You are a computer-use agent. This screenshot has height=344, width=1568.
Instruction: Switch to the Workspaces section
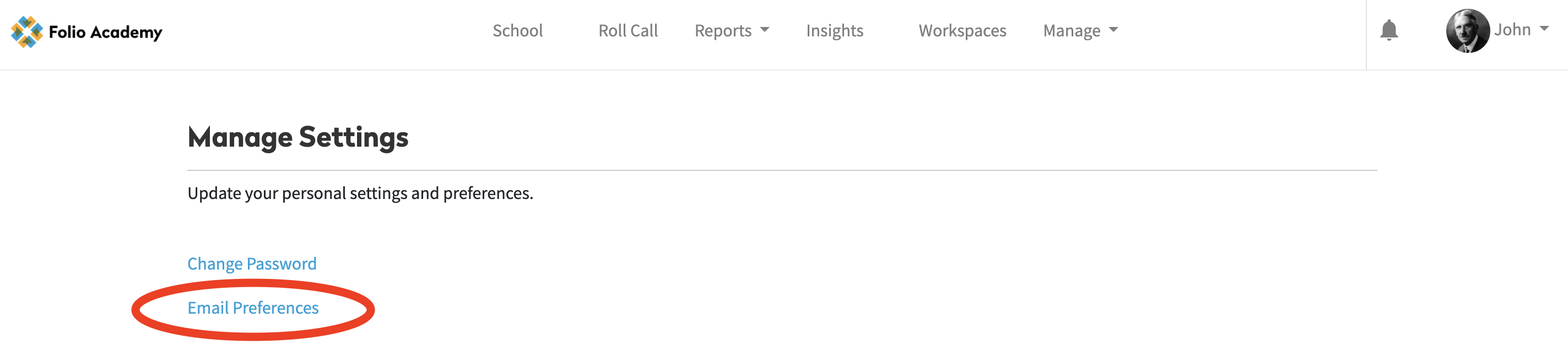962,30
